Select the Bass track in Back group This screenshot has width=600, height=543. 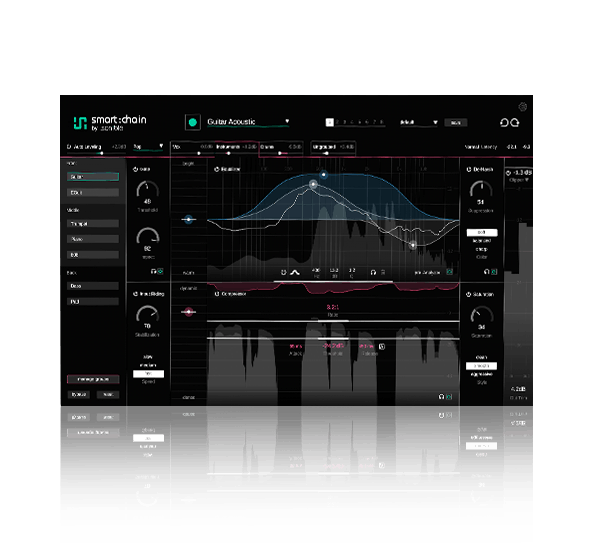(93, 286)
